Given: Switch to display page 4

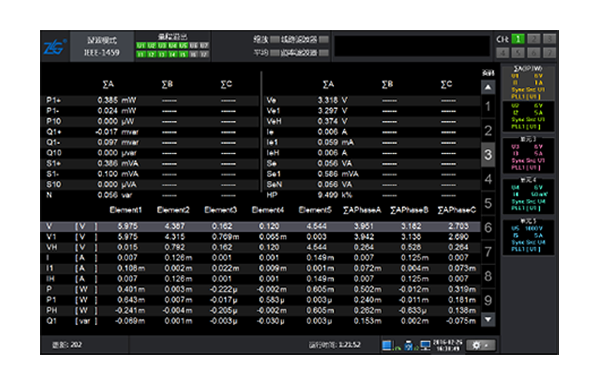Looking at the screenshot, I should point(488,179).
